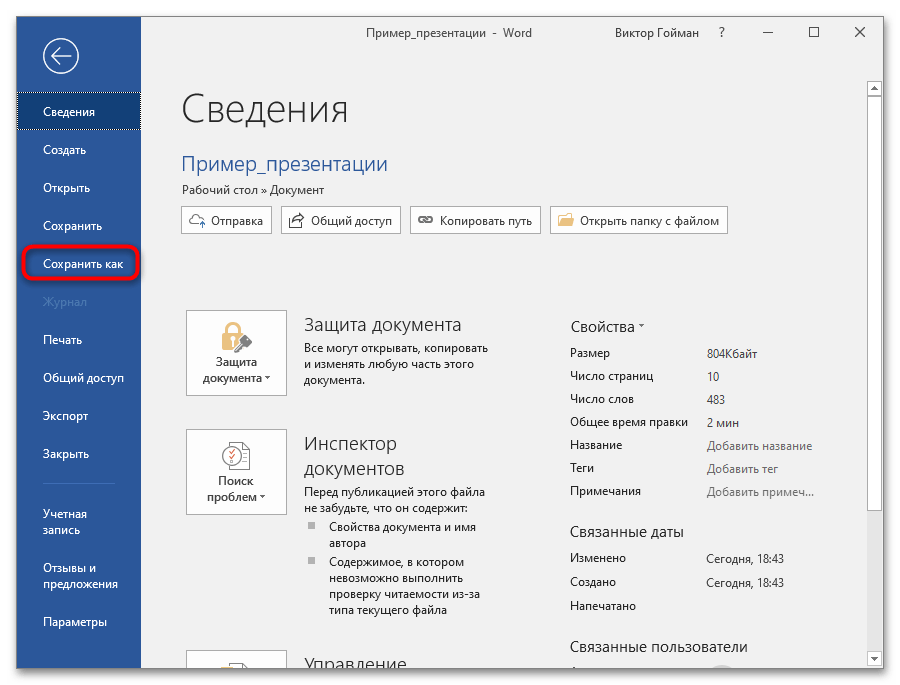Click the Добавить примеч... field
Image resolution: width=900 pixels, height=685 pixels.
click(760, 492)
